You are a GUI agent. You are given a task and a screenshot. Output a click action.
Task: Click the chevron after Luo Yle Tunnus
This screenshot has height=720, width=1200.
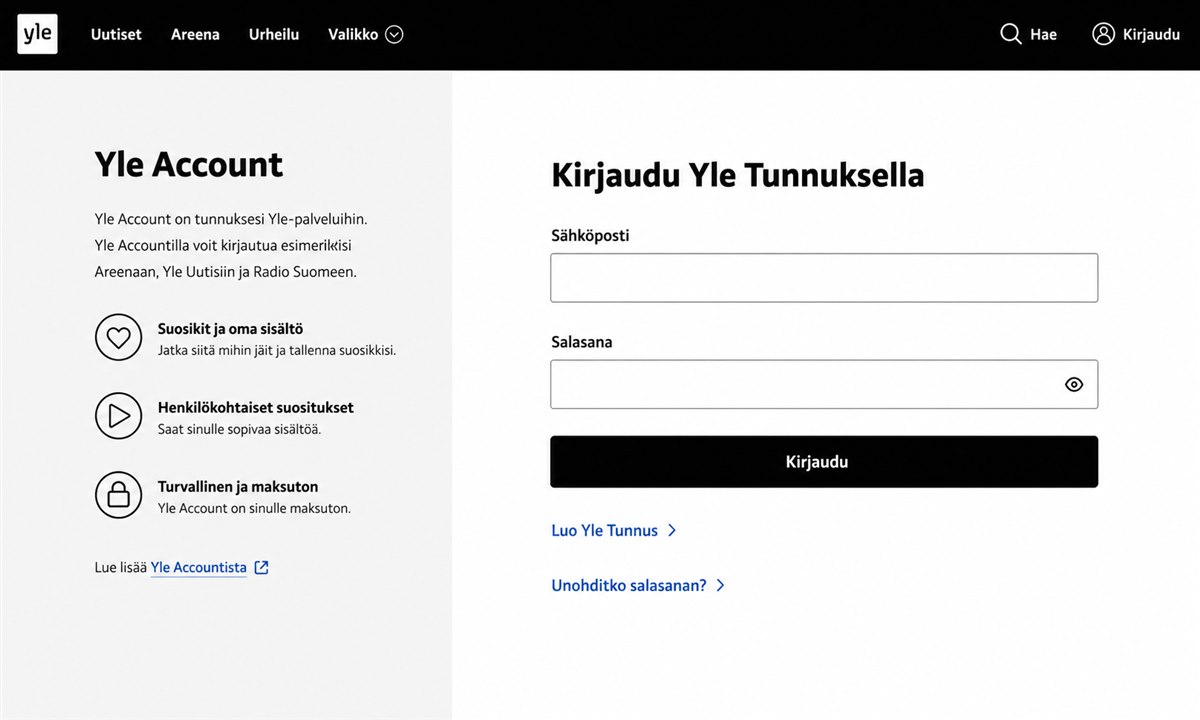(672, 531)
